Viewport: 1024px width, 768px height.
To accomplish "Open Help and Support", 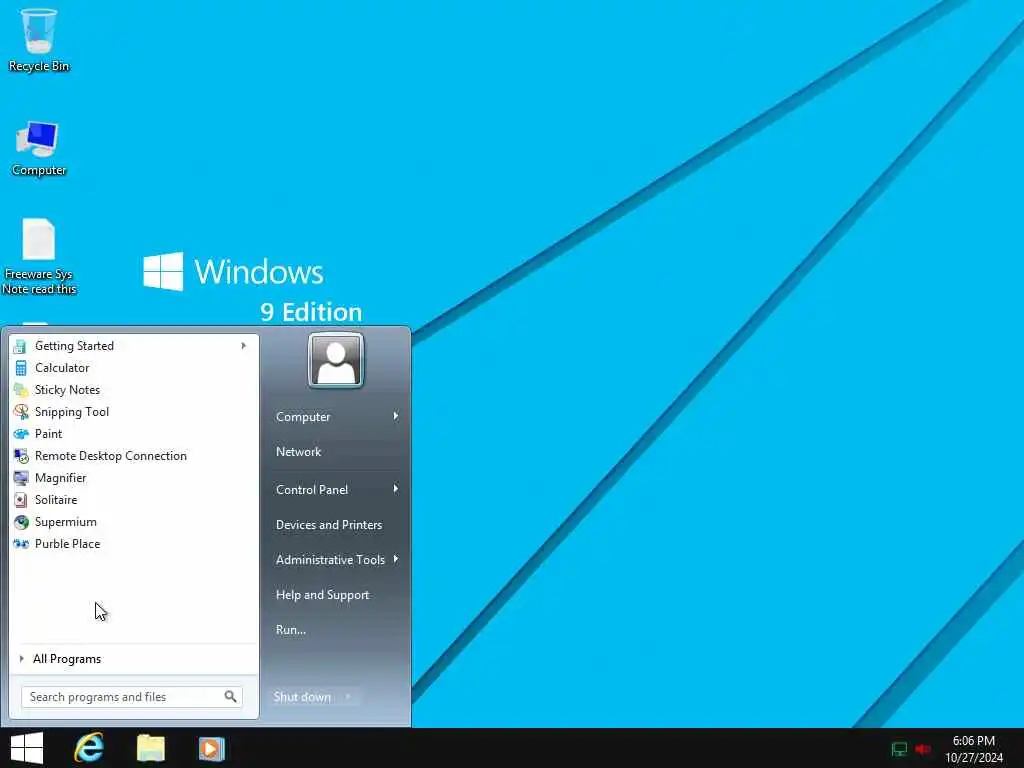I will (323, 595).
